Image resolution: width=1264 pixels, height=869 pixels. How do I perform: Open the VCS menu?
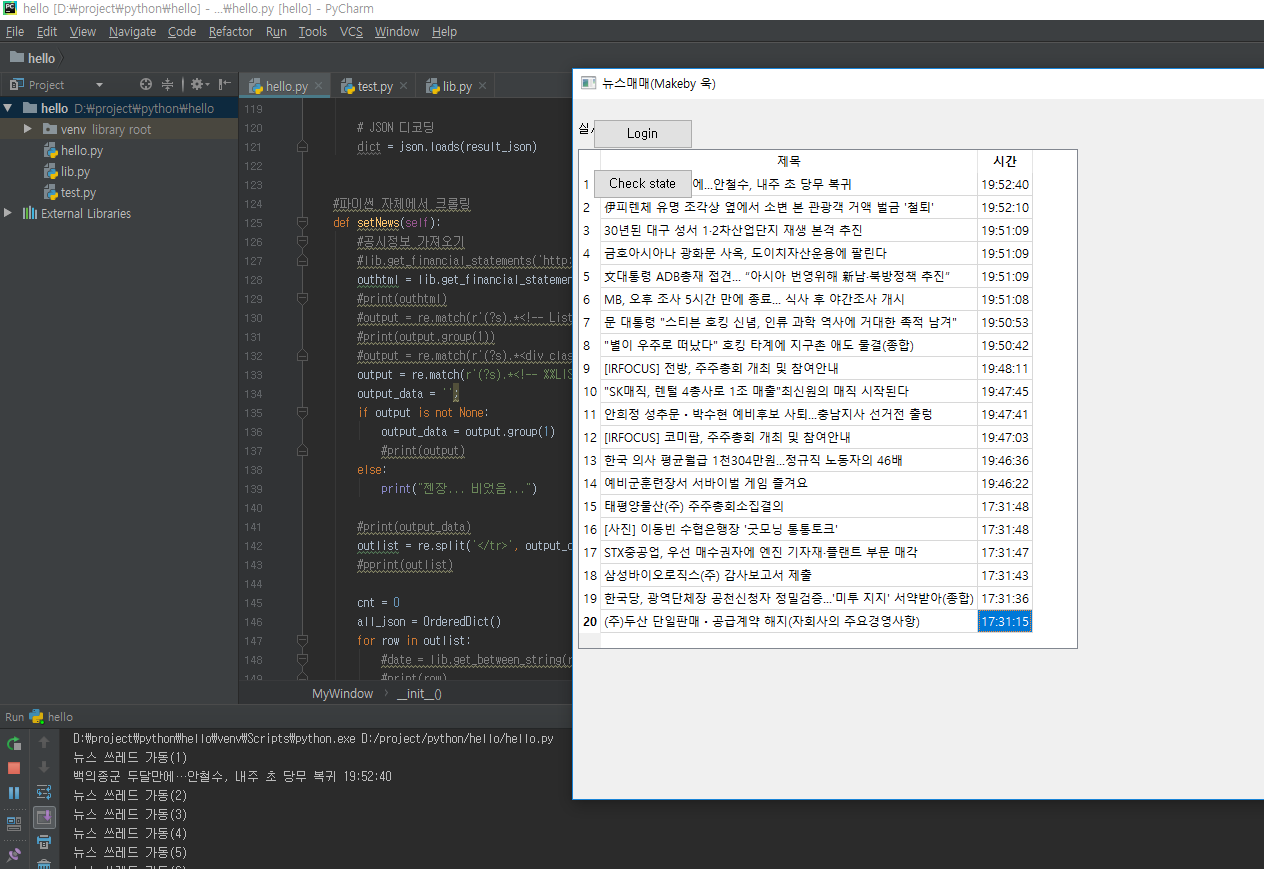[351, 32]
